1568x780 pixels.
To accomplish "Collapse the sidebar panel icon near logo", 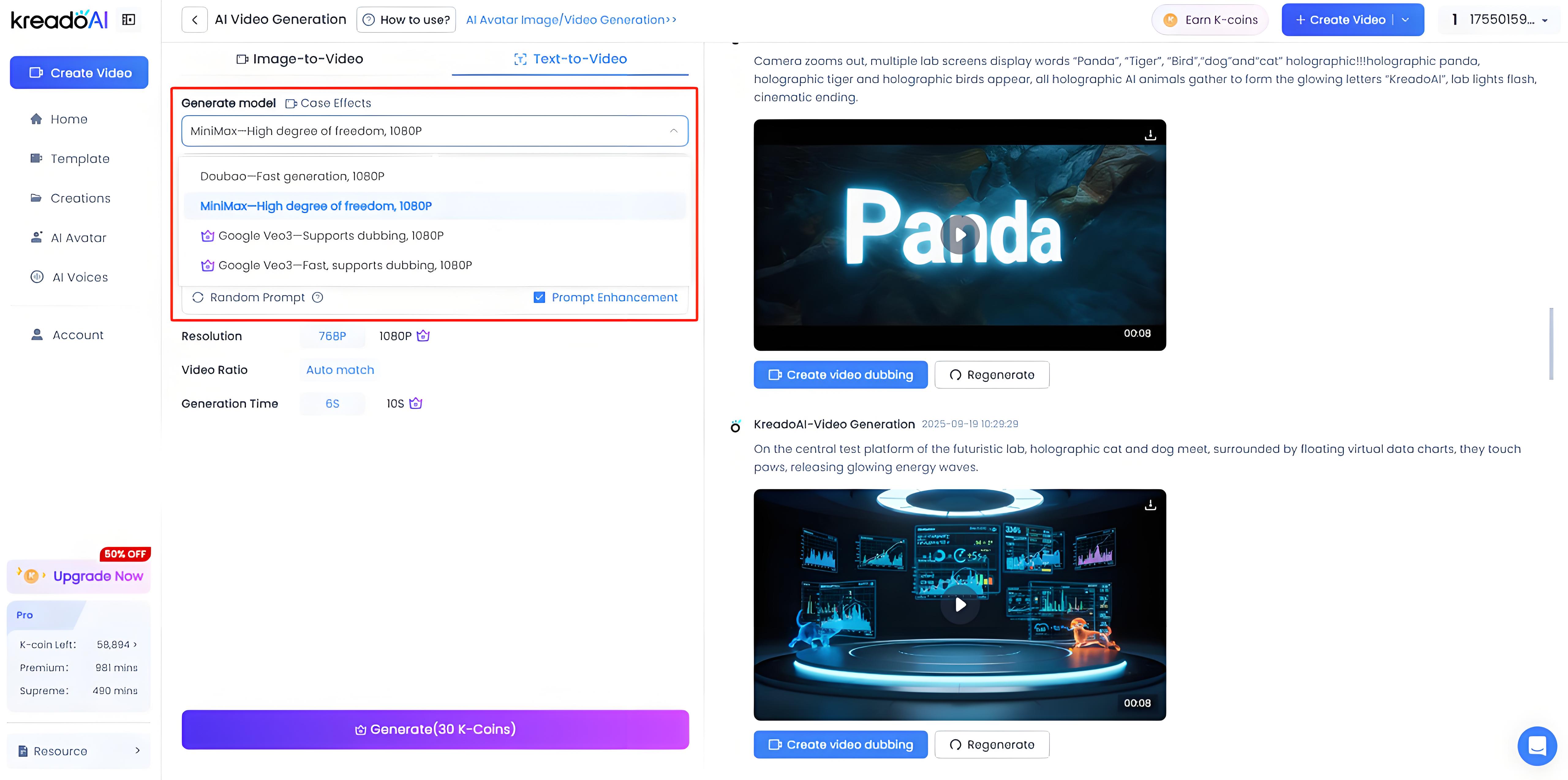I will tap(128, 20).
